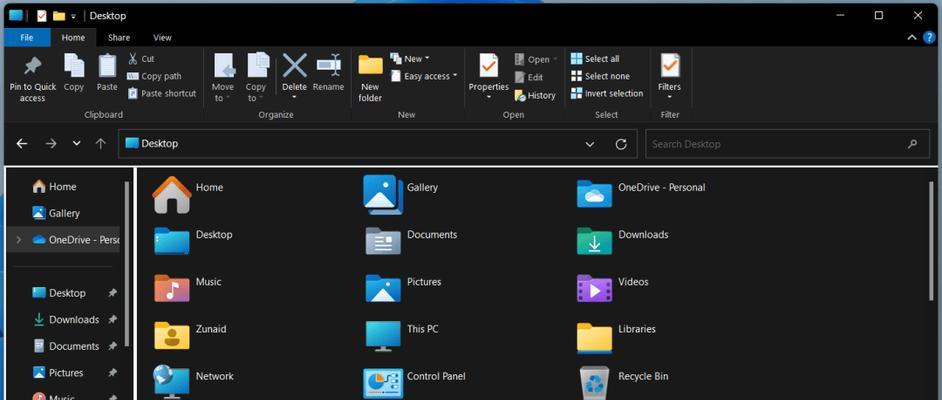The image size is (942, 400).
Task: Select the Home item in file list
Action: pos(188,193)
